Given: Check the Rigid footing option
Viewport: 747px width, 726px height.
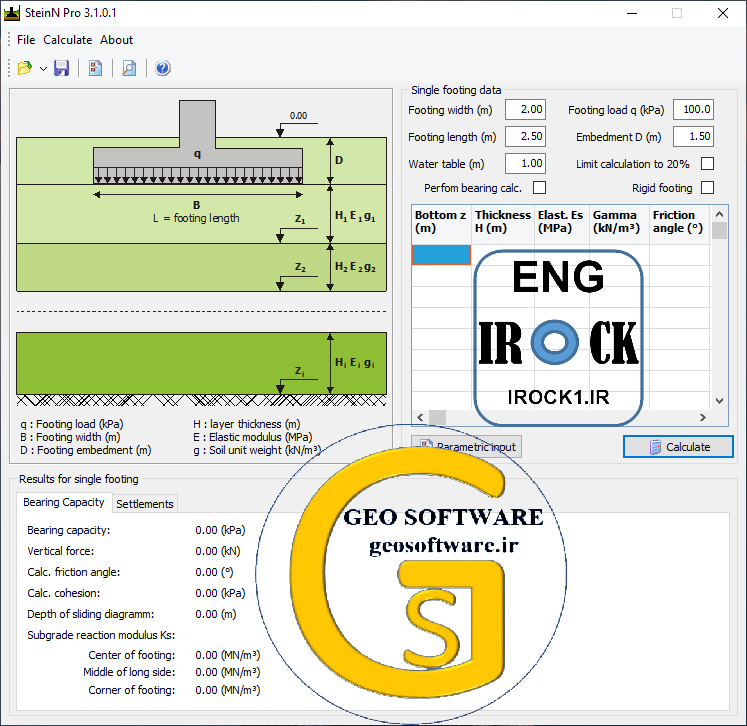Looking at the screenshot, I should point(707,188).
